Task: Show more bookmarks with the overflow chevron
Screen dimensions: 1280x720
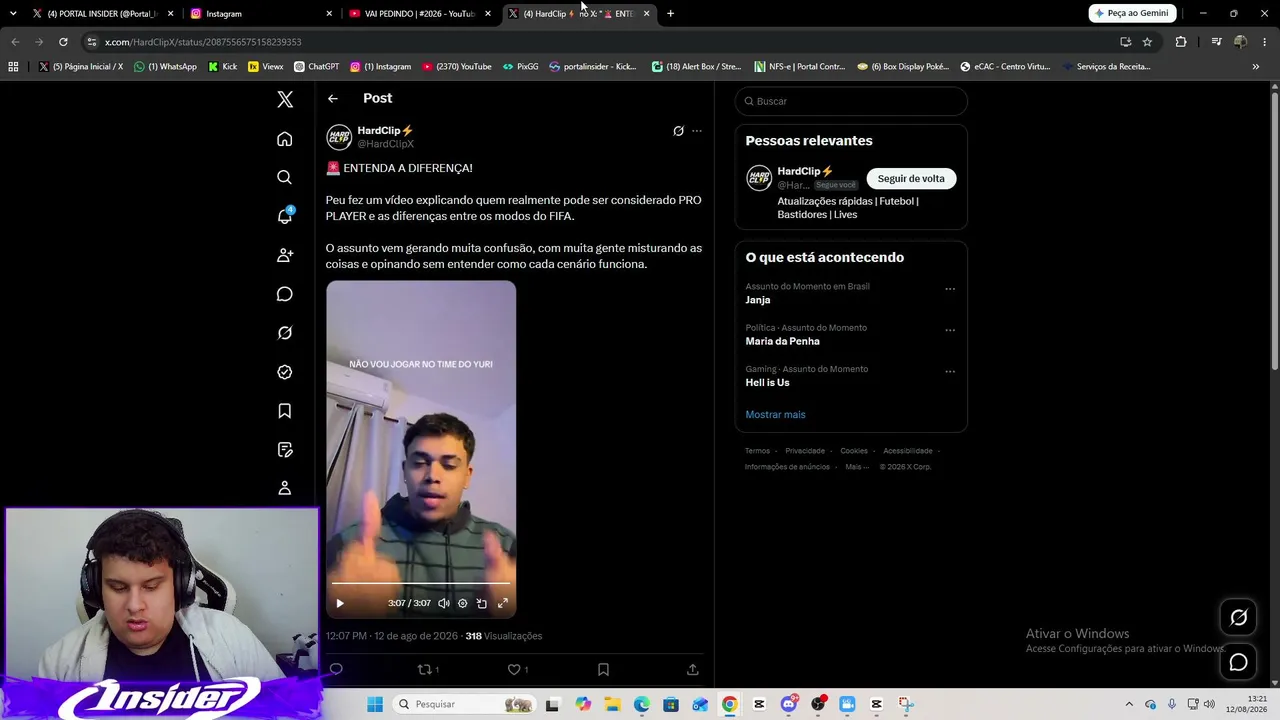Action: pyautogui.click(x=1256, y=67)
